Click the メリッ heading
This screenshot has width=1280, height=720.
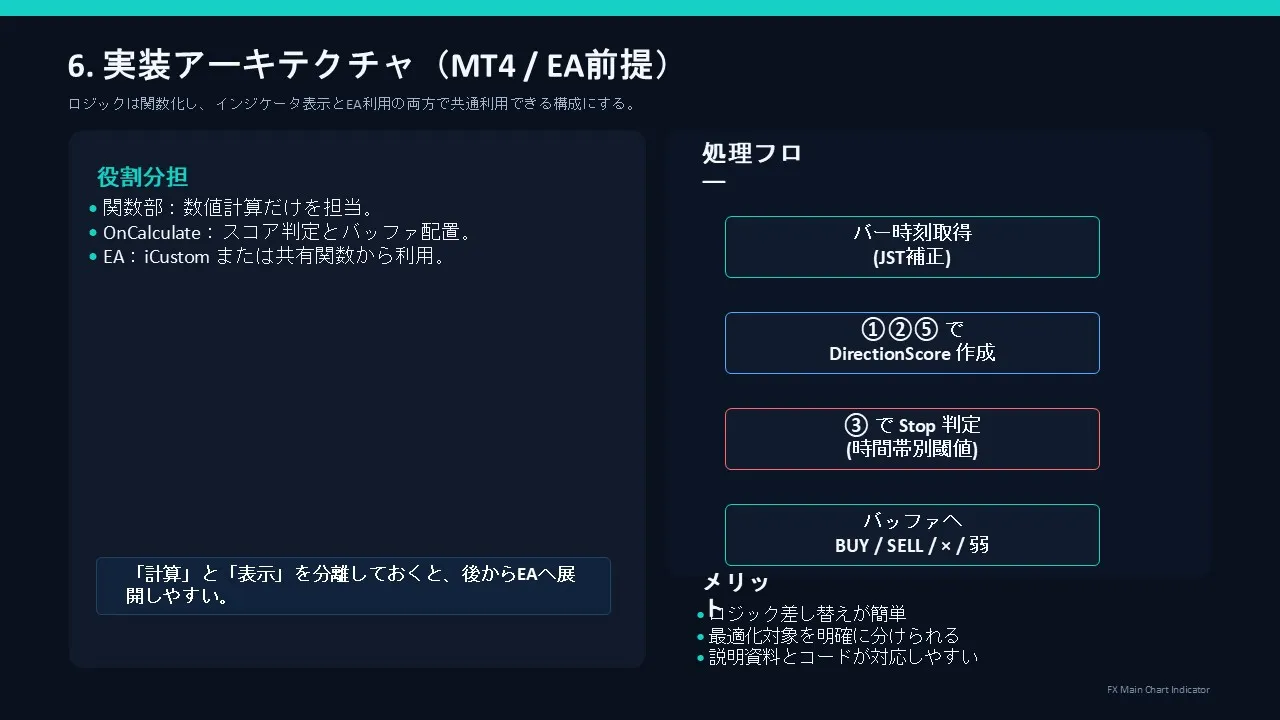[736, 583]
